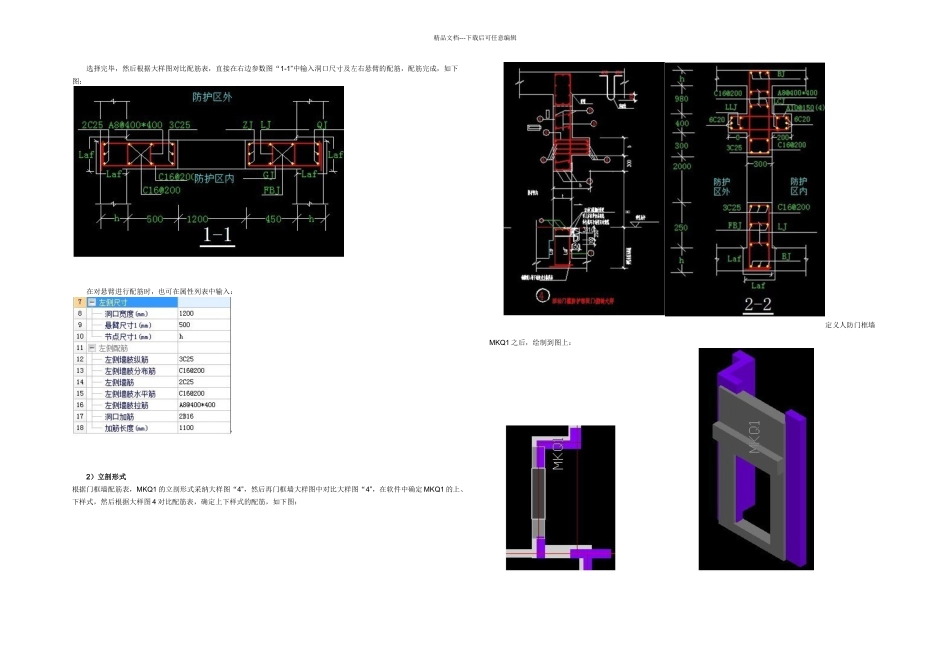Viewport: 950px width, 672px height.
Task: Select the 洞口加筋 row in property list
Action: pos(121,416)
